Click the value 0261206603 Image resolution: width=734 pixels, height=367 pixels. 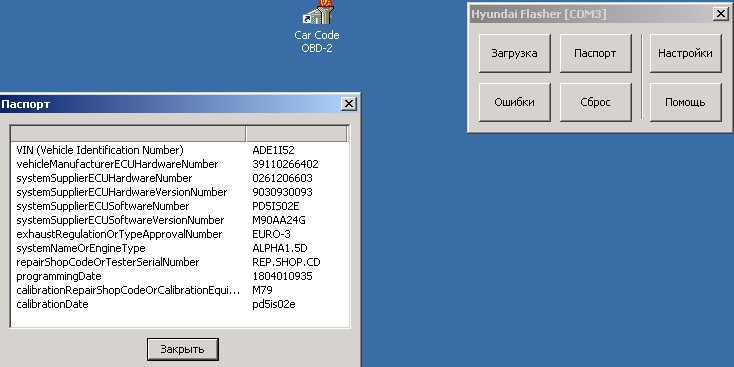coord(282,178)
